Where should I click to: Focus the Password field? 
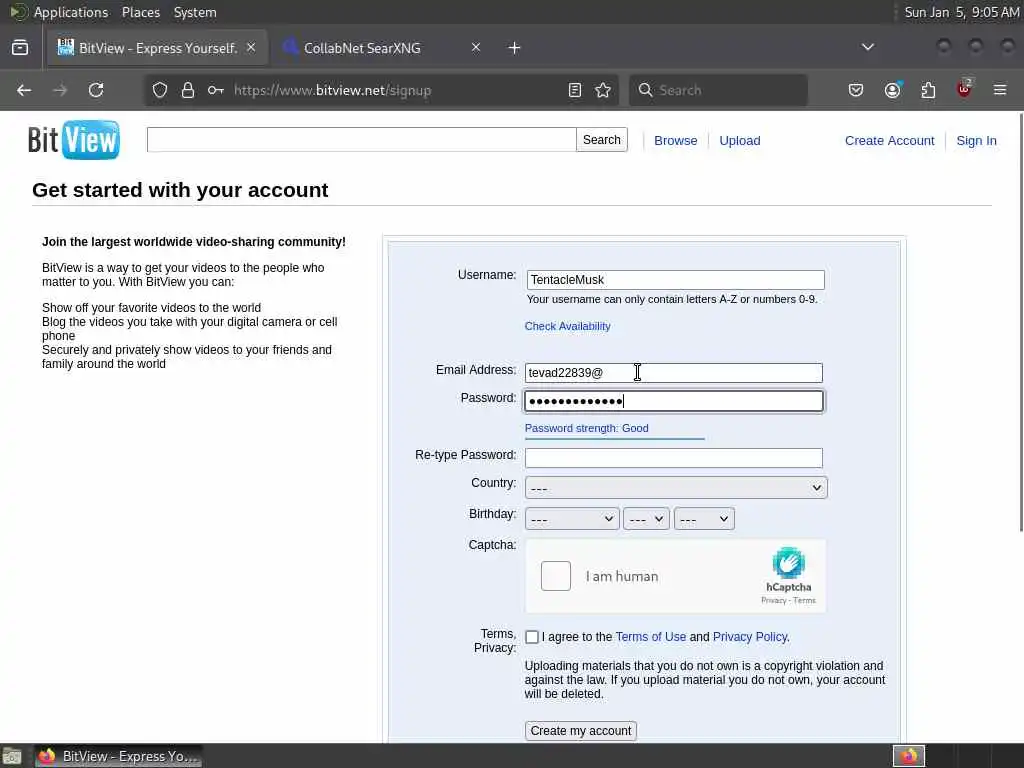coord(673,401)
